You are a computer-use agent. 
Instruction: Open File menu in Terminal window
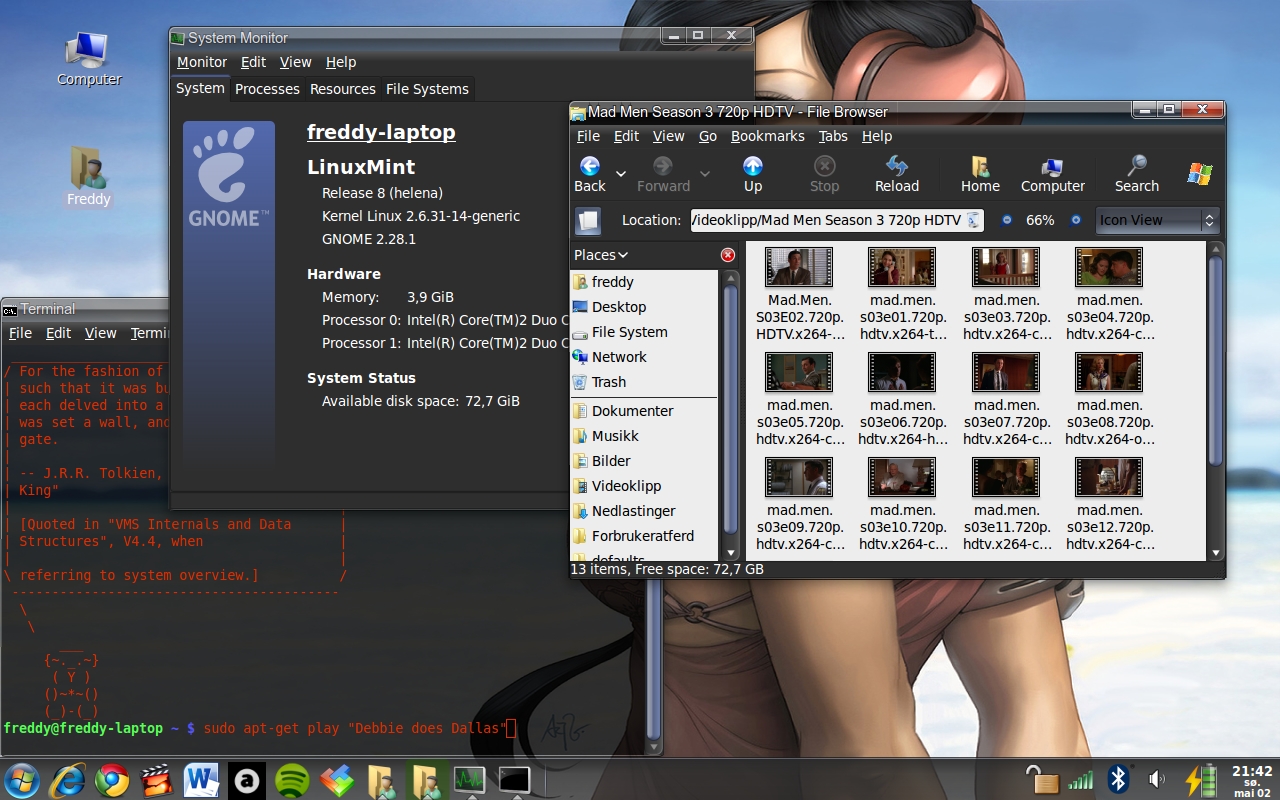click(x=20, y=333)
